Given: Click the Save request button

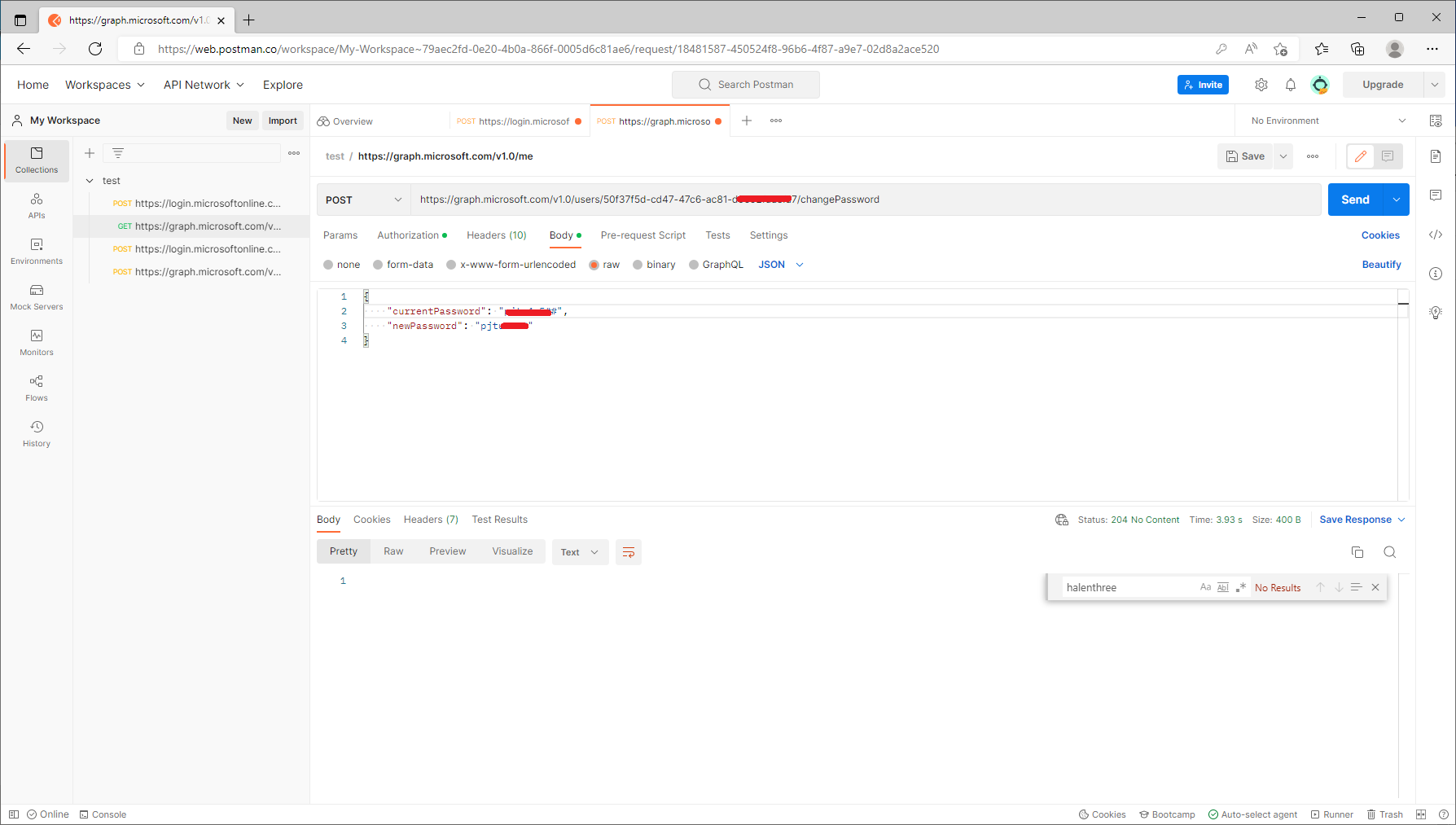Looking at the screenshot, I should coord(1246,156).
